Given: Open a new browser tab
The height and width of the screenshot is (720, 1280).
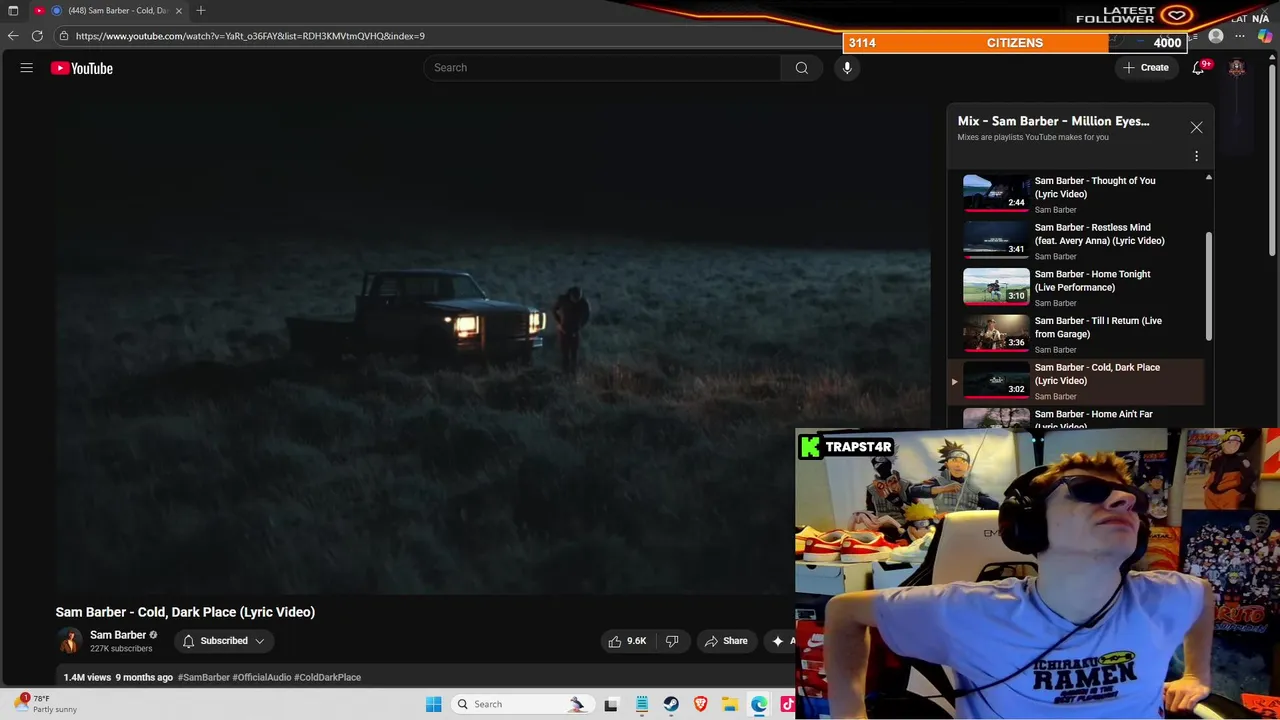Looking at the screenshot, I should 201,10.
